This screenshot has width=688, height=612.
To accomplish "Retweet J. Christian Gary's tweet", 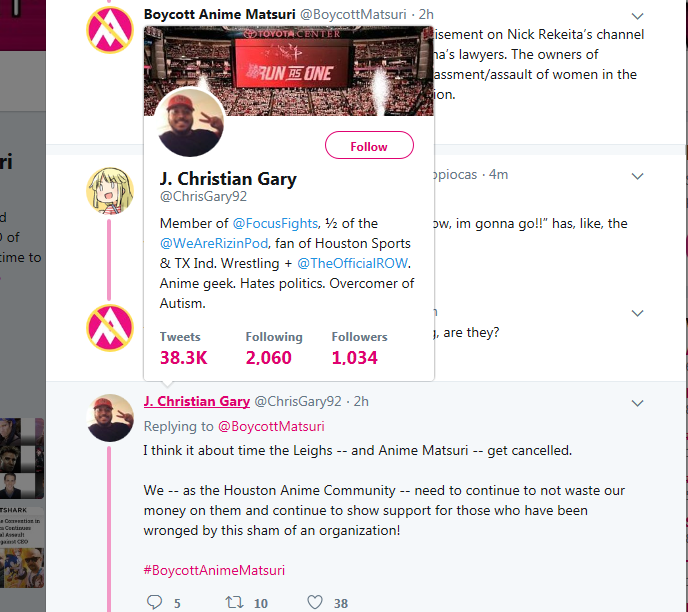I will 234,602.
